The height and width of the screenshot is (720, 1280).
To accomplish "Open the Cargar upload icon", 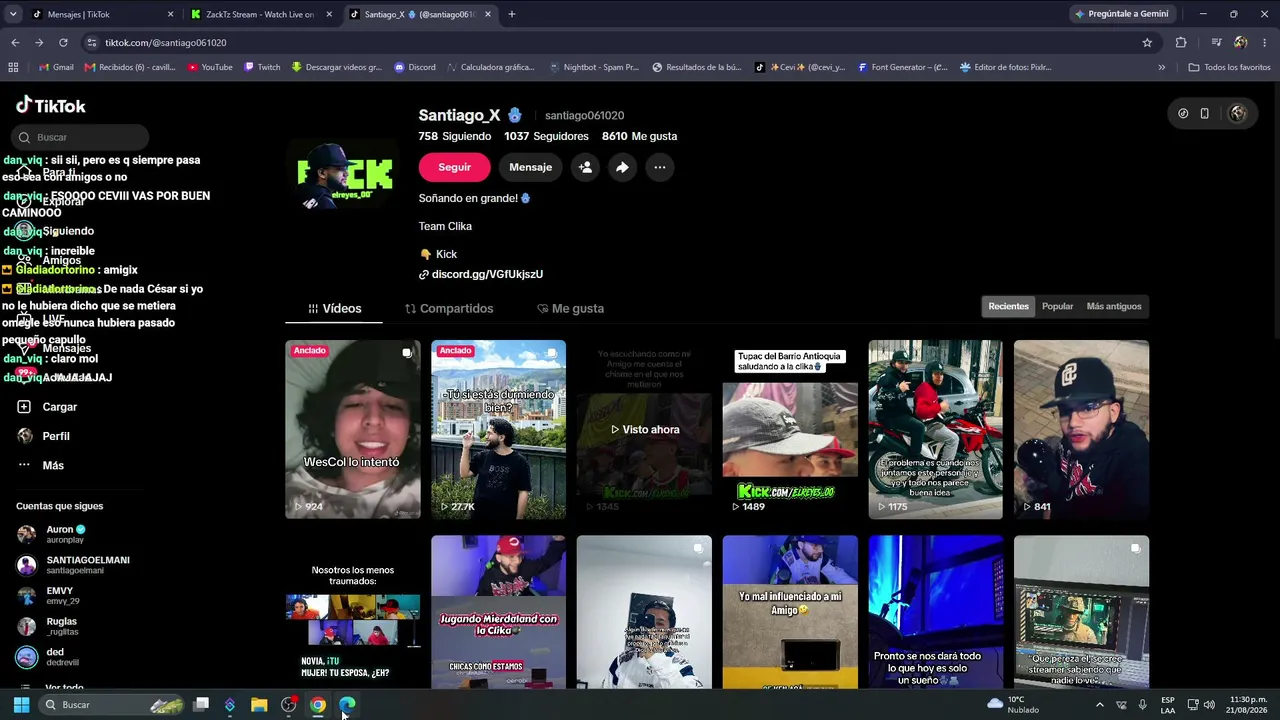I will coord(24,407).
